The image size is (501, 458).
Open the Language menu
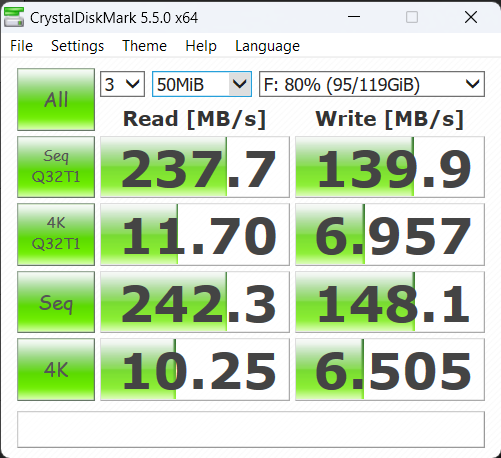(267, 46)
